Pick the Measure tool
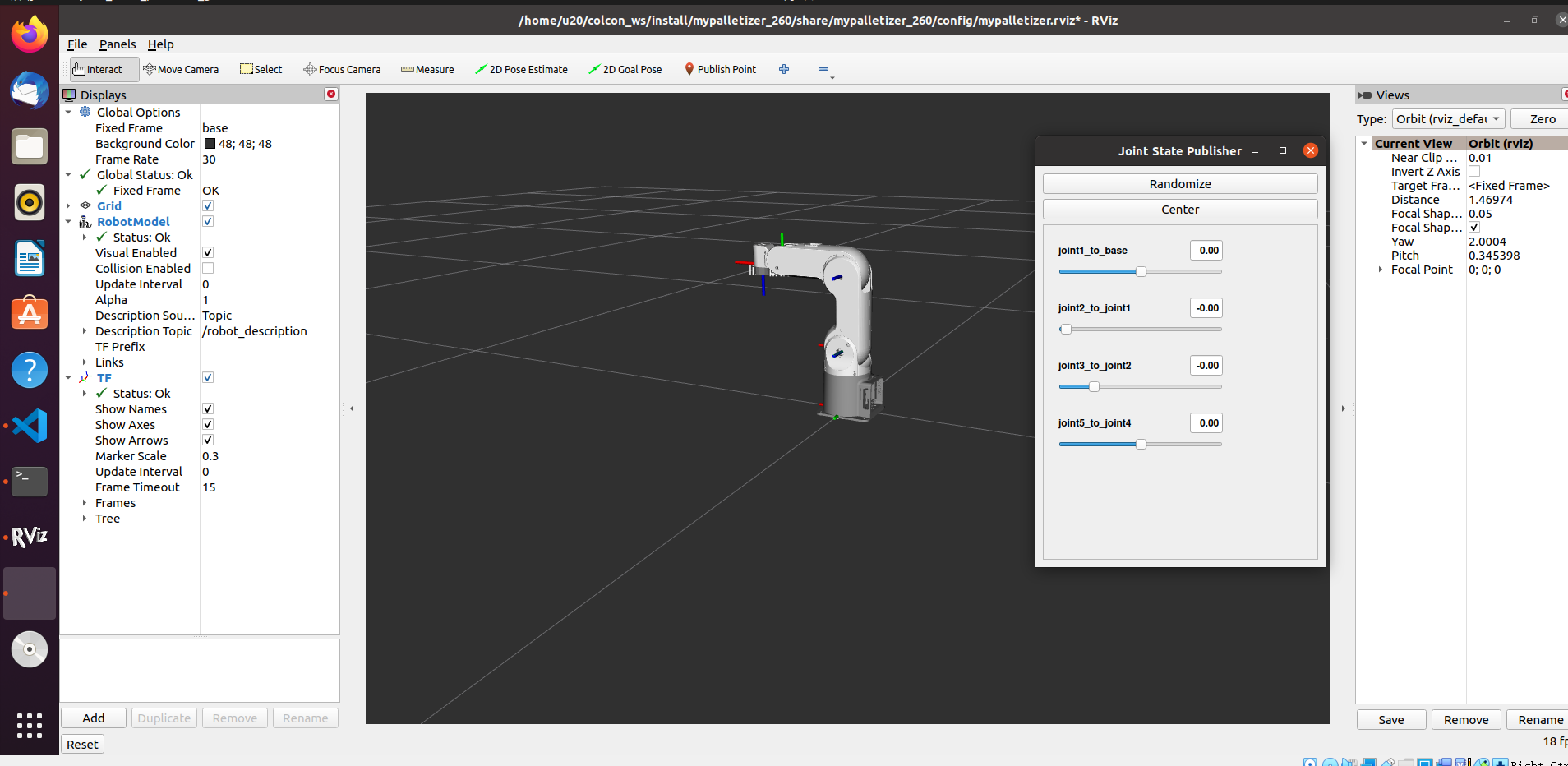 coord(427,70)
